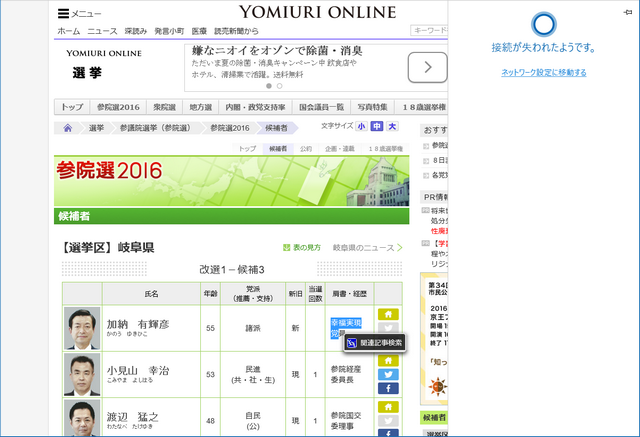This screenshot has height=437, width=640.
Task: Open 加納 有輝彦's greyed Twitter icon
Action: click(x=388, y=327)
